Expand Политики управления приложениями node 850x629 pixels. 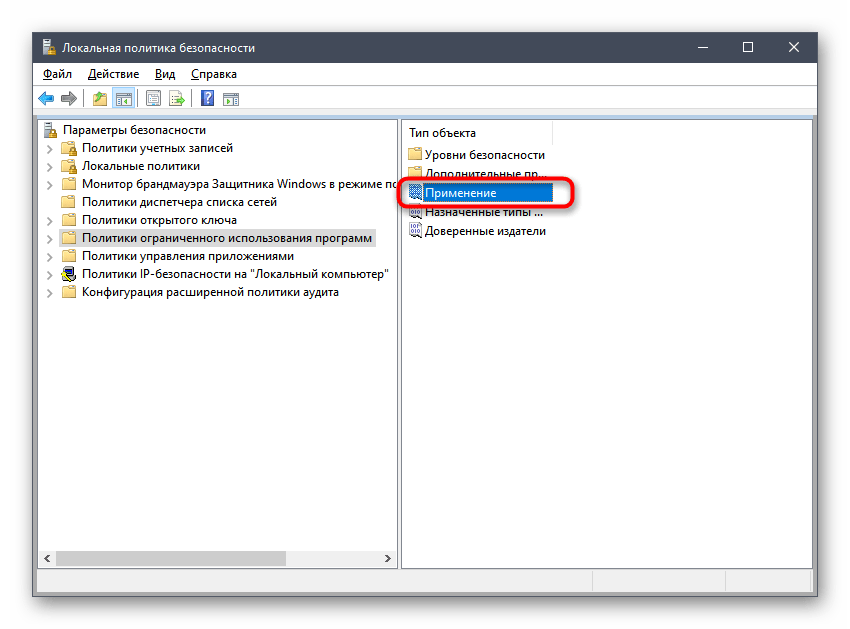point(51,256)
